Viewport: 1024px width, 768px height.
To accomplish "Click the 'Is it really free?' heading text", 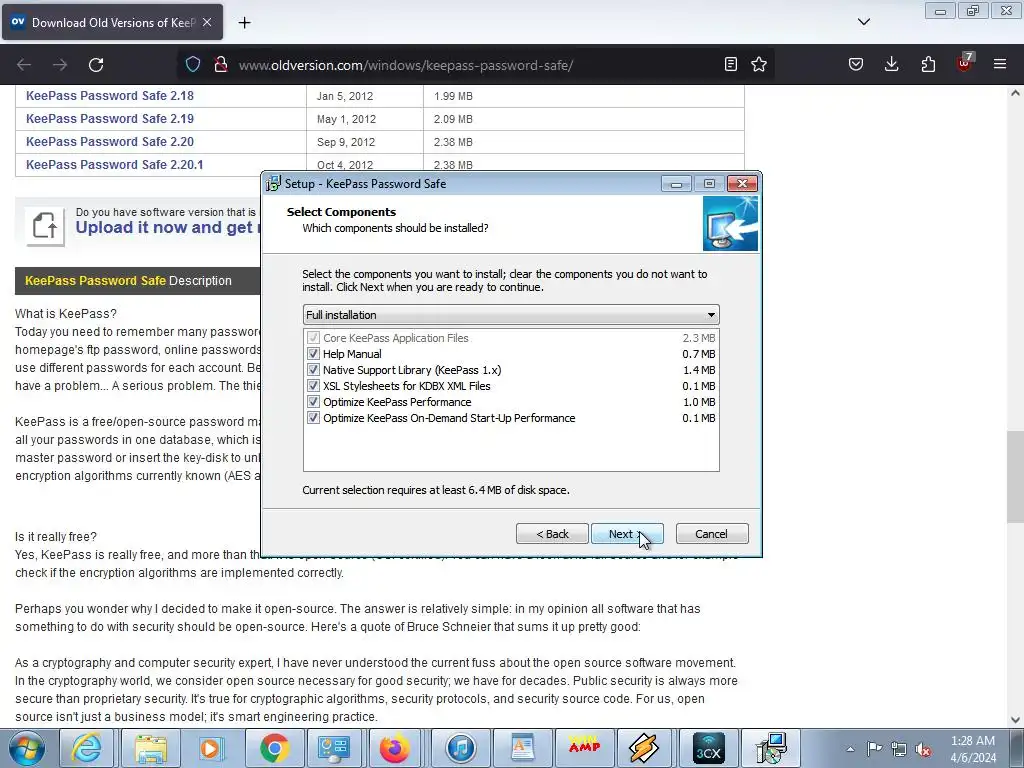I will (x=56, y=537).
